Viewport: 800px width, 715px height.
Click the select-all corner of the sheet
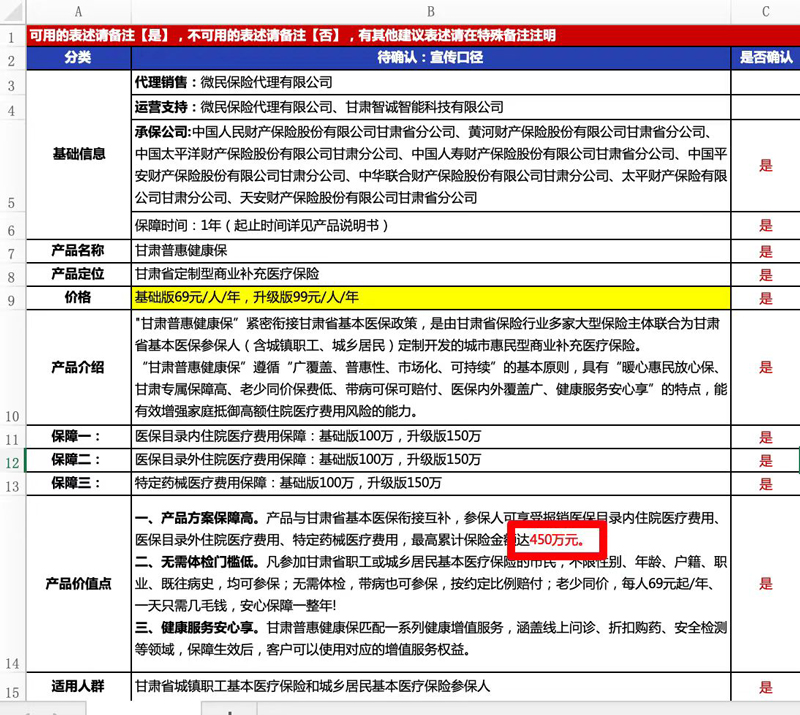11,11
